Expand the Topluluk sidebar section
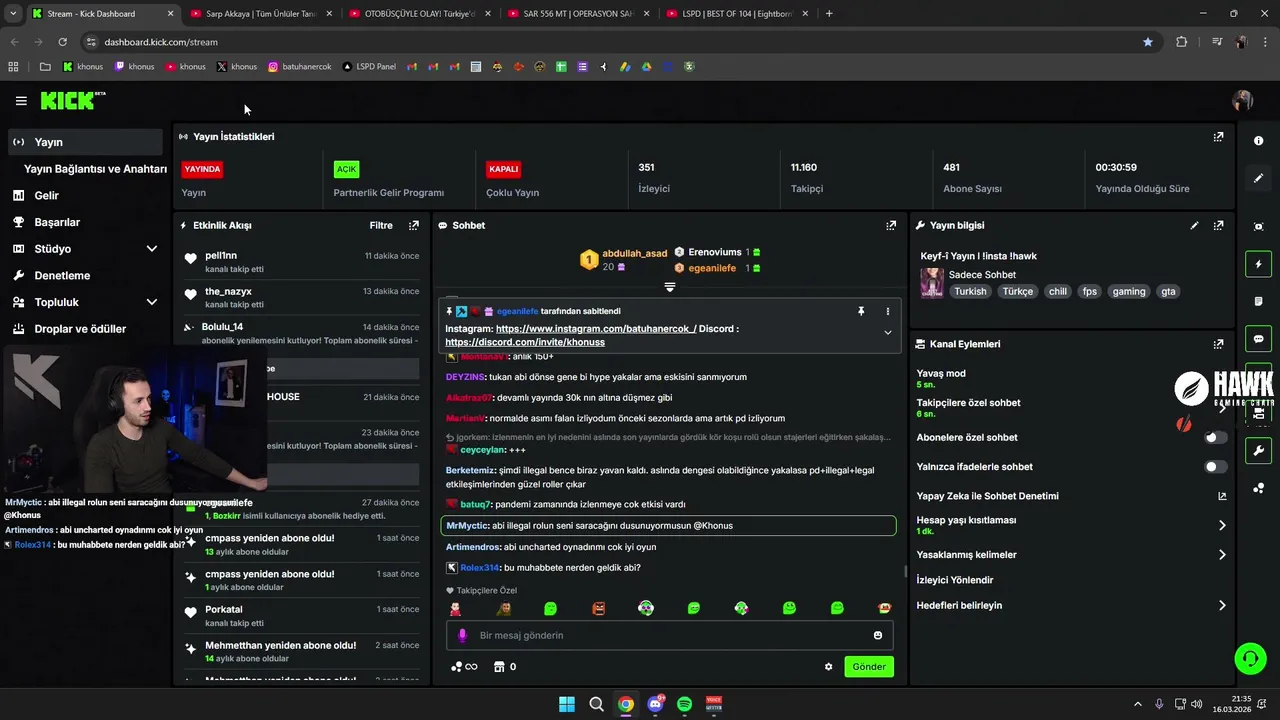 tap(152, 302)
